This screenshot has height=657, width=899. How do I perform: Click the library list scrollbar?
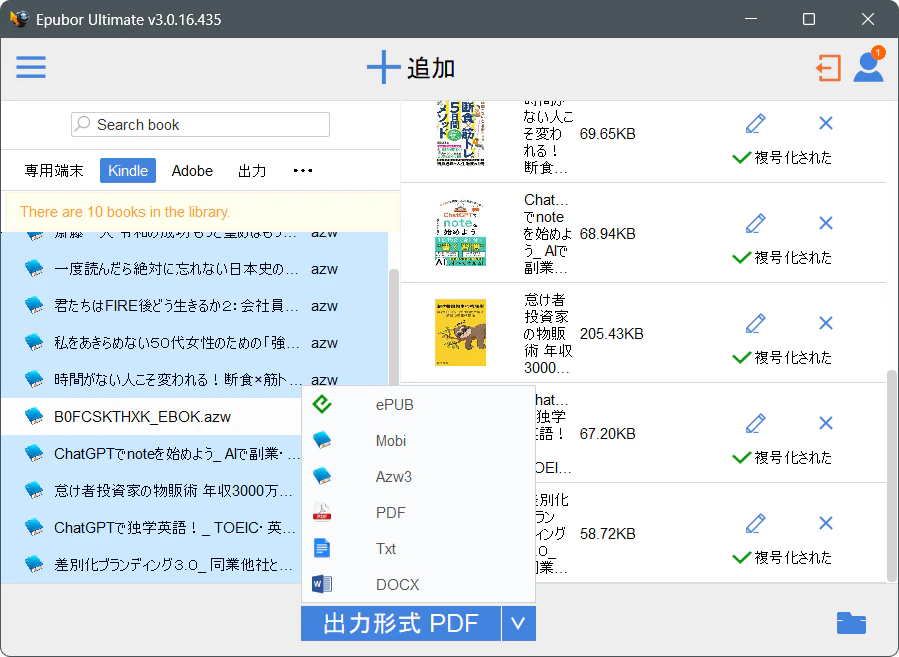pos(394,327)
